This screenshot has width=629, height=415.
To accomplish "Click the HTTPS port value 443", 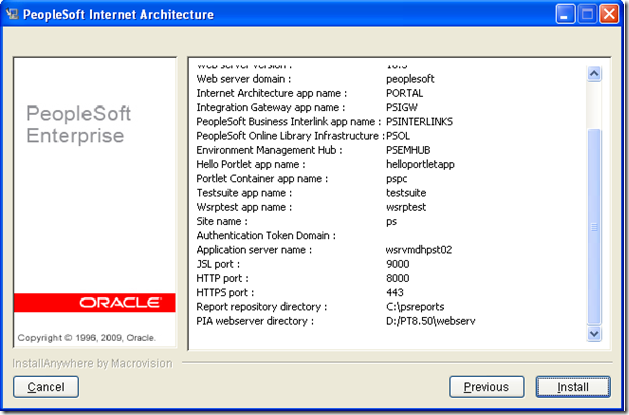I will click(x=395, y=293).
